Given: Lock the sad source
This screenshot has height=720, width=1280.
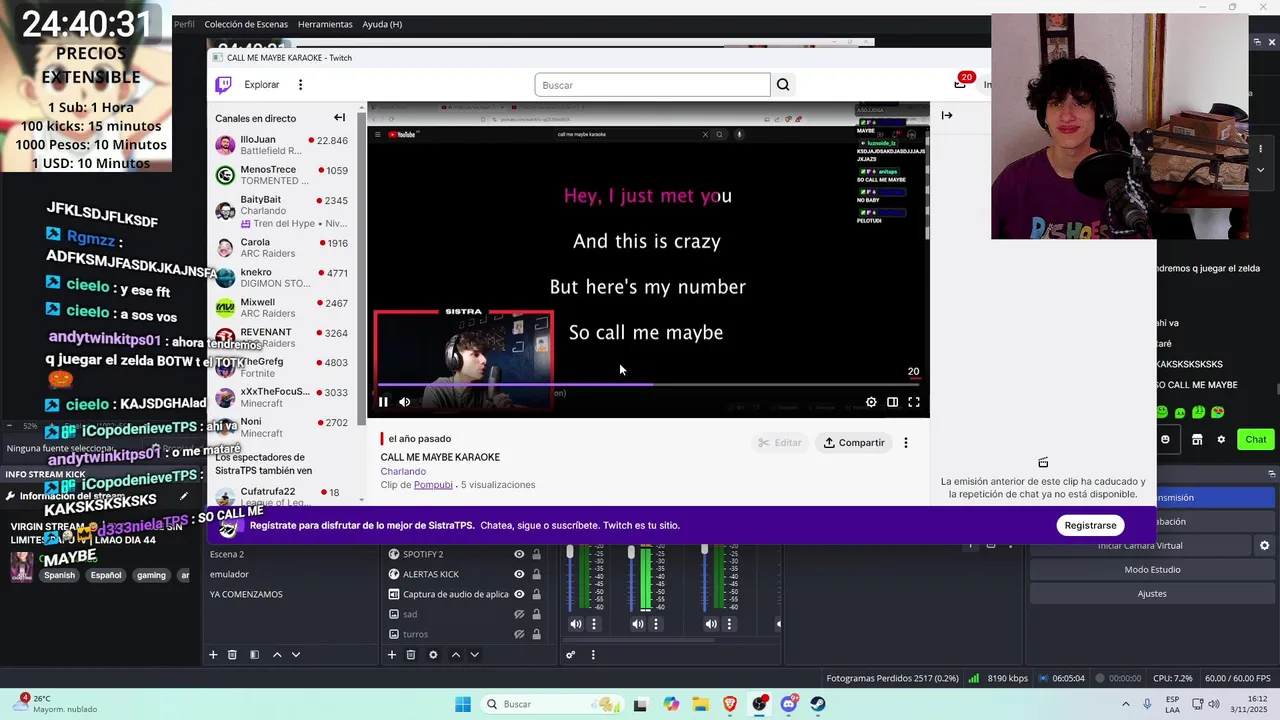Looking at the screenshot, I should (x=536, y=614).
